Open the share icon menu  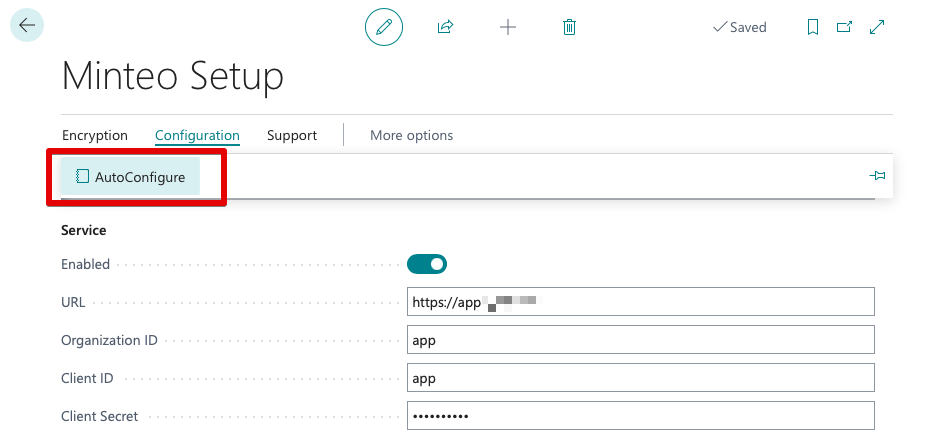445,27
